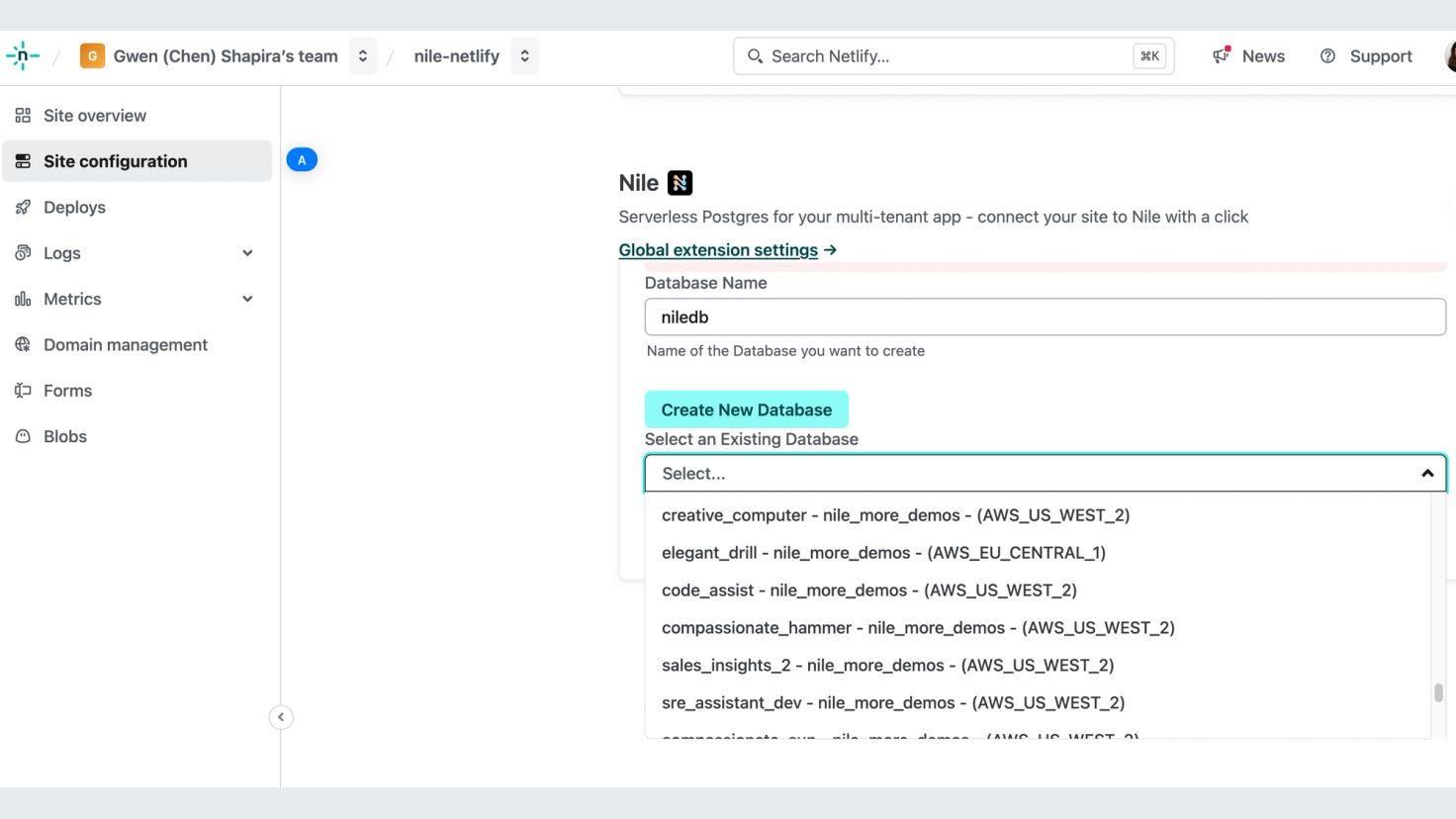The image size is (1456, 819).
Task: Click the Domain management globe icon
Action: point(23,344)
